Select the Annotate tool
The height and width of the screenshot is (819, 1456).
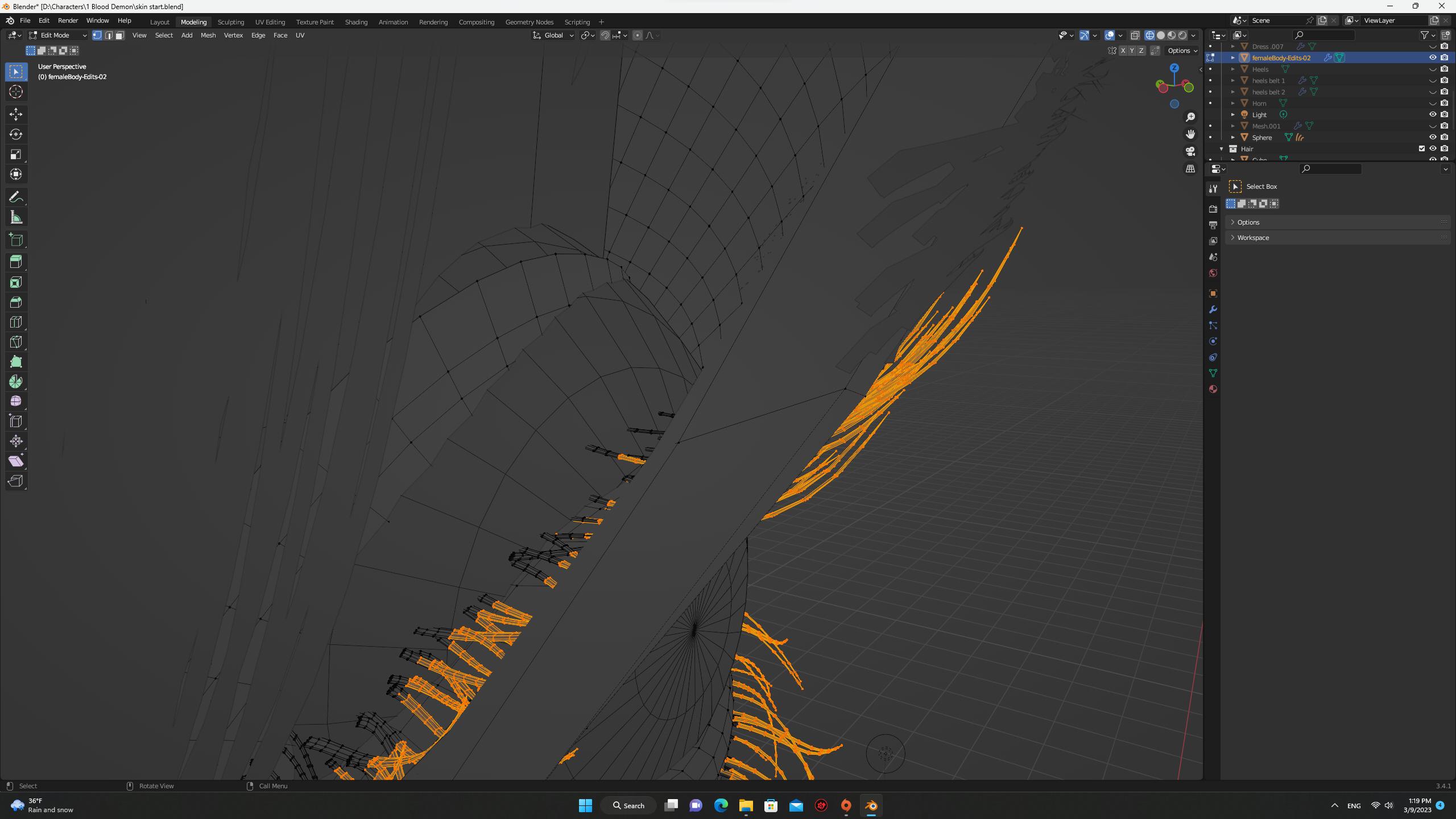pos(16,197)
